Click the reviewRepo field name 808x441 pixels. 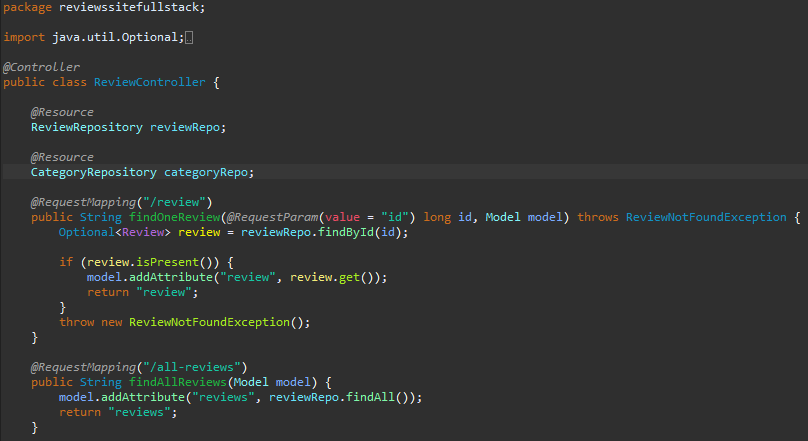[185, 127]
